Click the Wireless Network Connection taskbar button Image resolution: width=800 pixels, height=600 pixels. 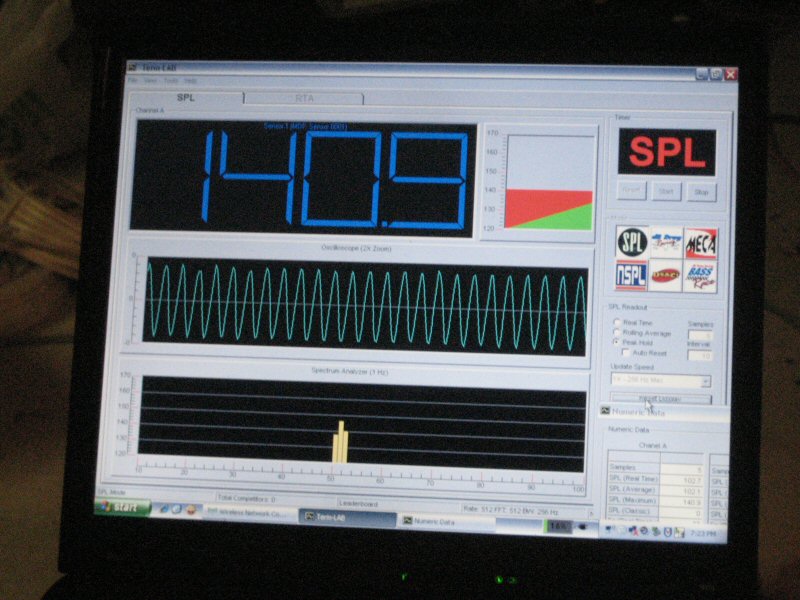pyautogui.click(x=249, y=513)
